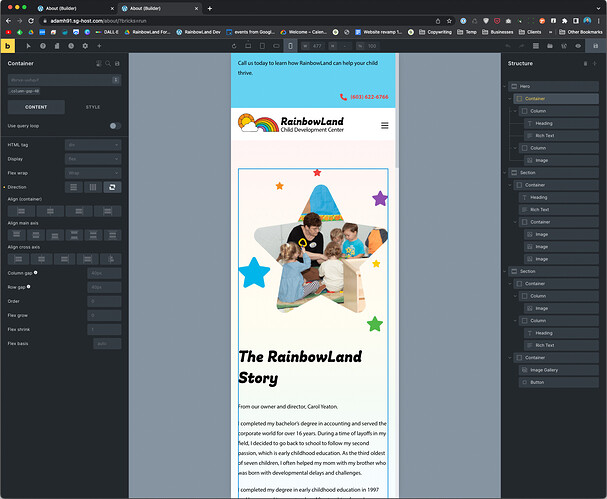
Task: Open the Other Bookmarks folder
Action: click(x=581, y=32)
